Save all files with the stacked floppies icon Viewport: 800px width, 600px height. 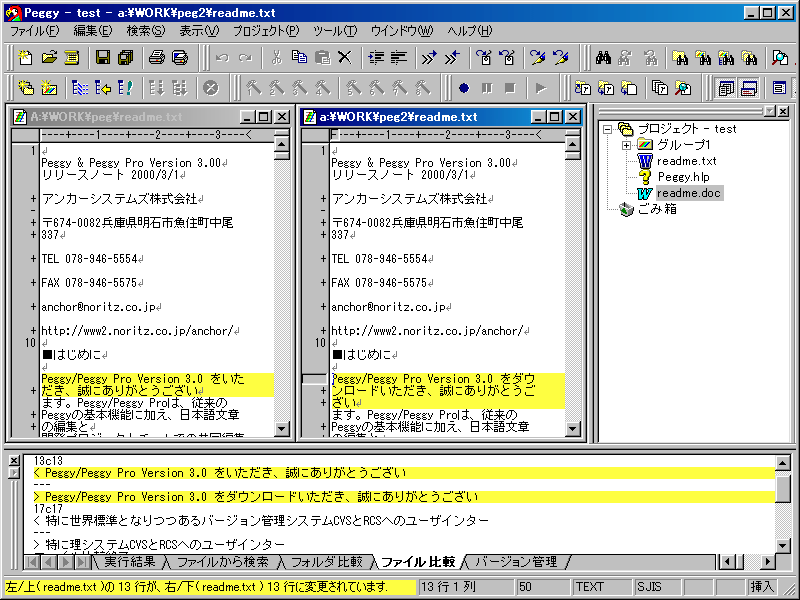pyautogui.click(x=126, y=58)
